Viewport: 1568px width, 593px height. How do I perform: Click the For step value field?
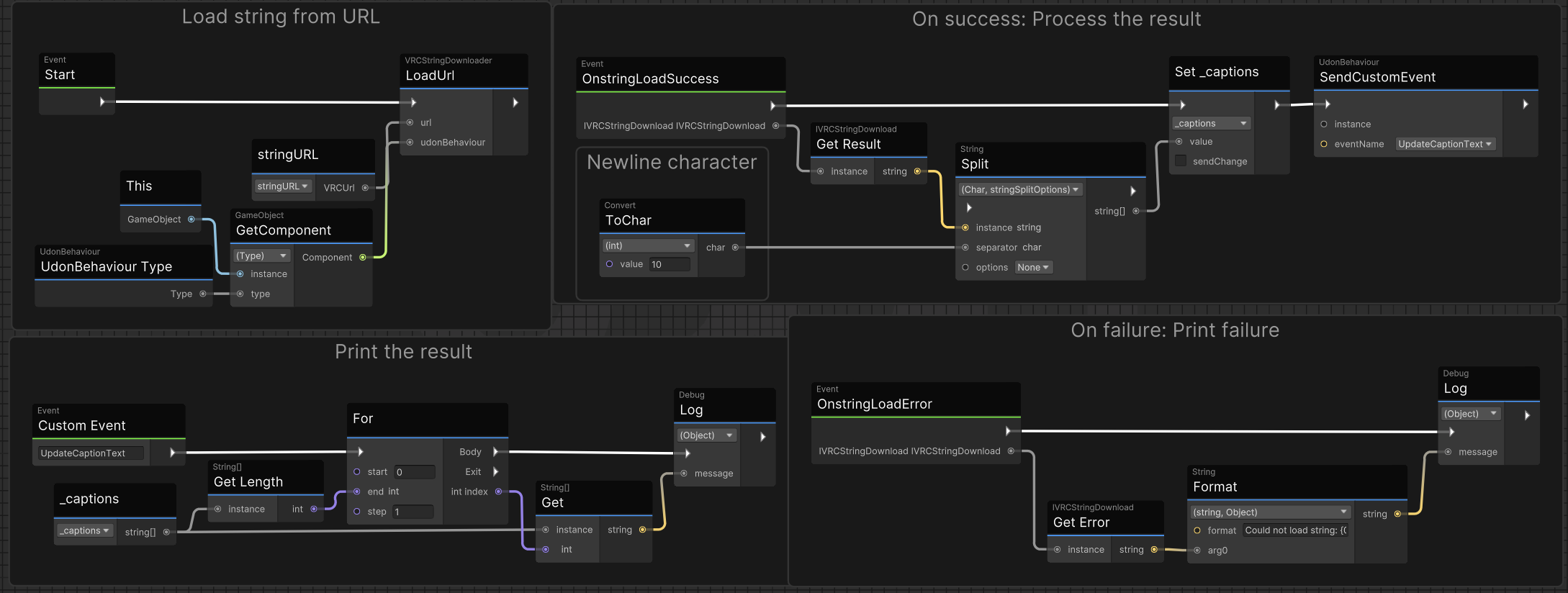click(413, 512)
